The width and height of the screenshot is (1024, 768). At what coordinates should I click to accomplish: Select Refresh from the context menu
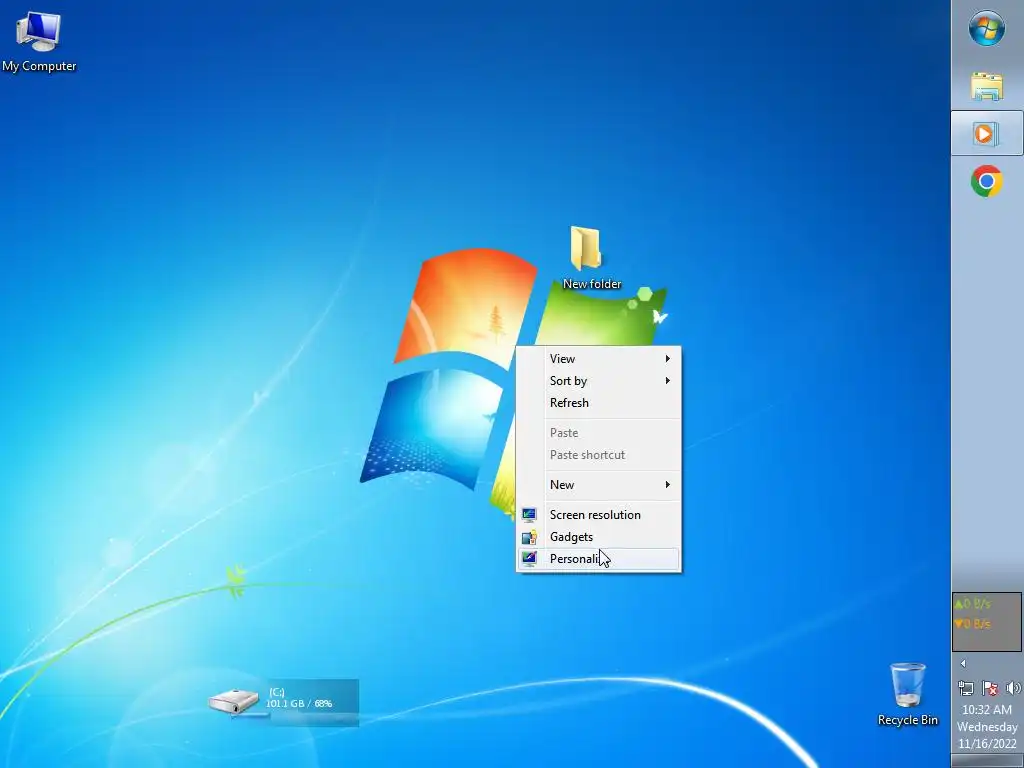(598, 403)
